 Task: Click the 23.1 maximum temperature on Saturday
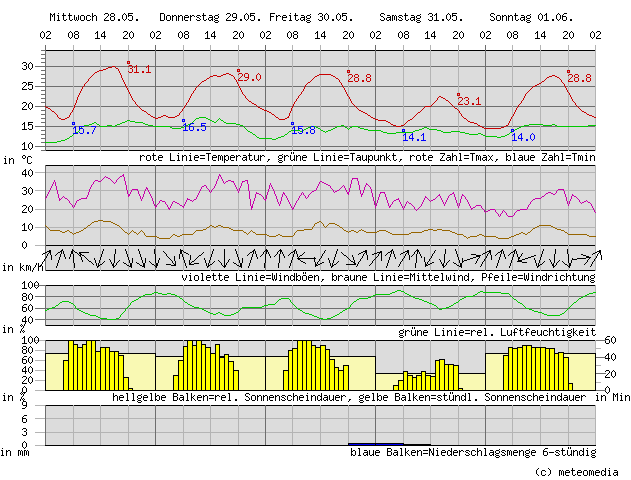tap(469, 101)
